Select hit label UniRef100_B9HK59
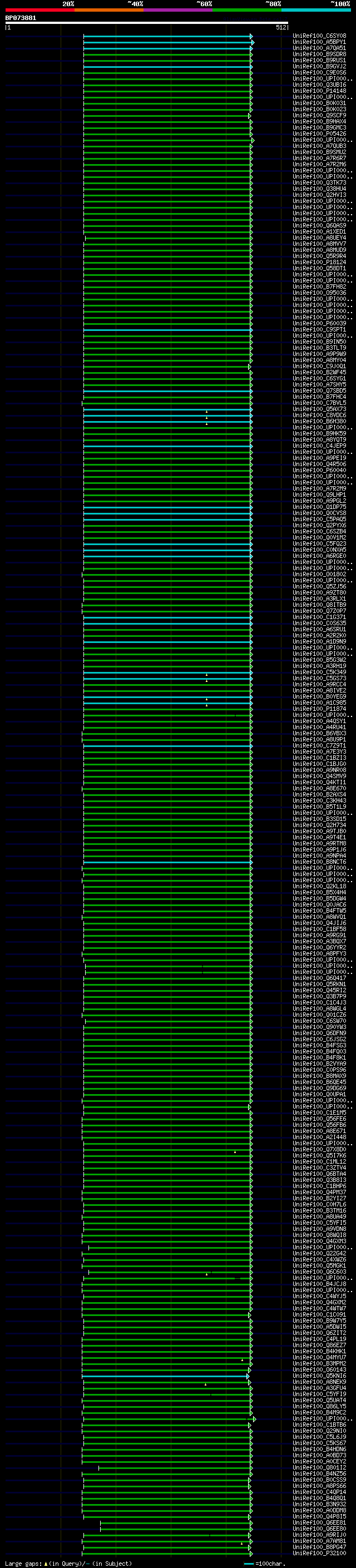 point(319,433)
